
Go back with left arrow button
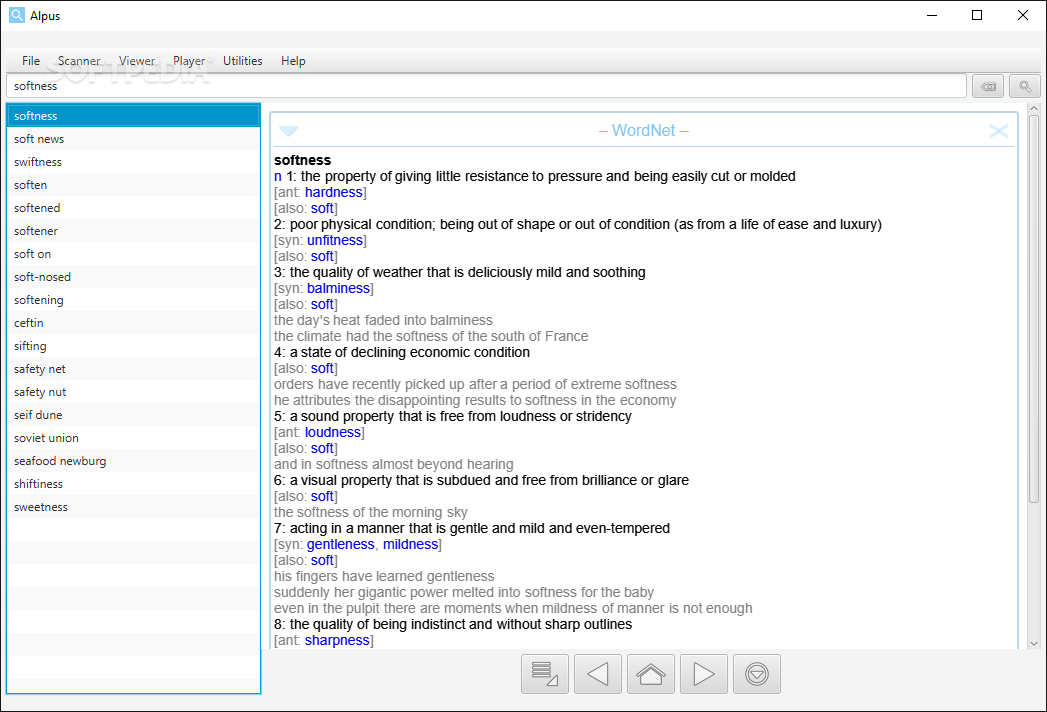click(598, 674)
